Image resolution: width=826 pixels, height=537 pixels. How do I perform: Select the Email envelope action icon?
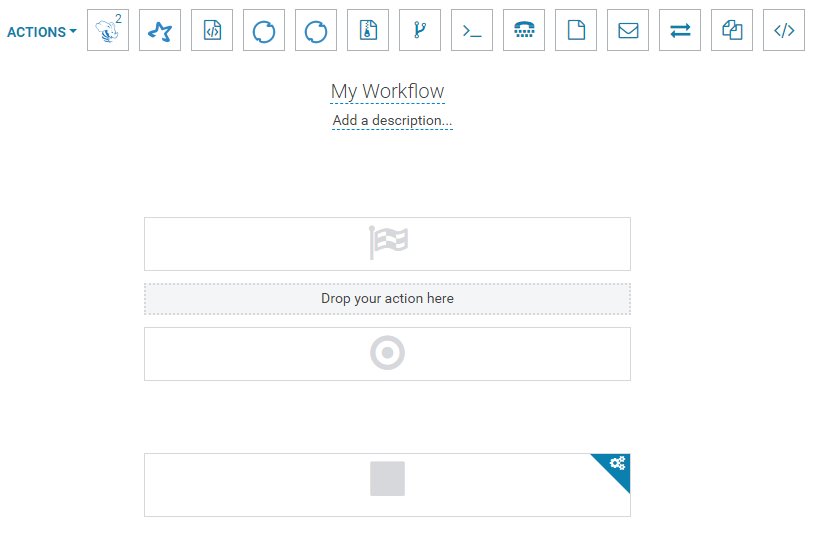[x=628, y=30]
